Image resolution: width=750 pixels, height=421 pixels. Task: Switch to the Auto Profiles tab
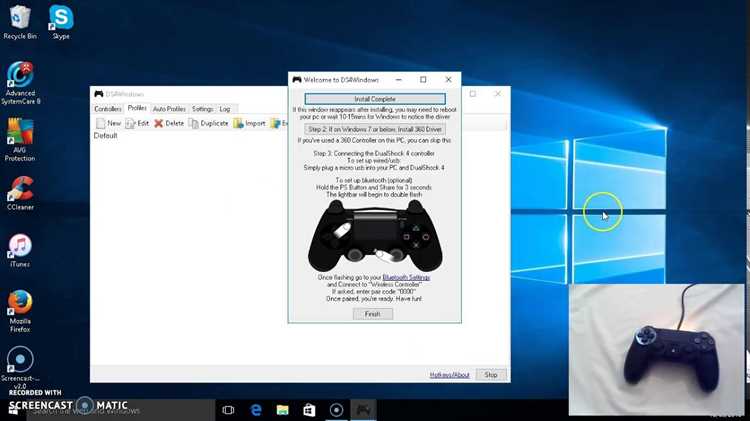169,109
